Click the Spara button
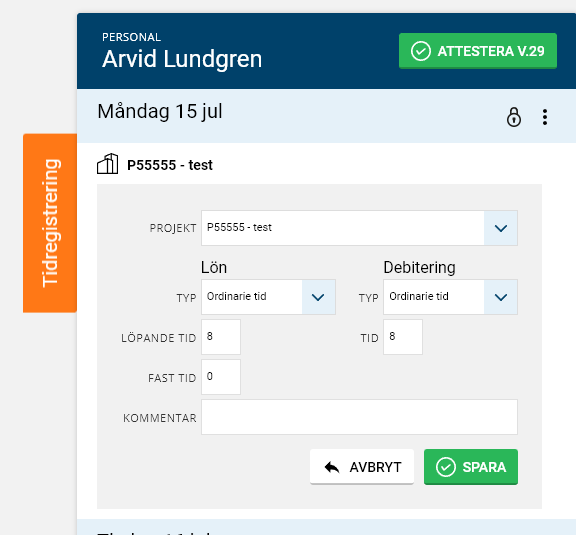The image size is (576, 535). [471, 467]
